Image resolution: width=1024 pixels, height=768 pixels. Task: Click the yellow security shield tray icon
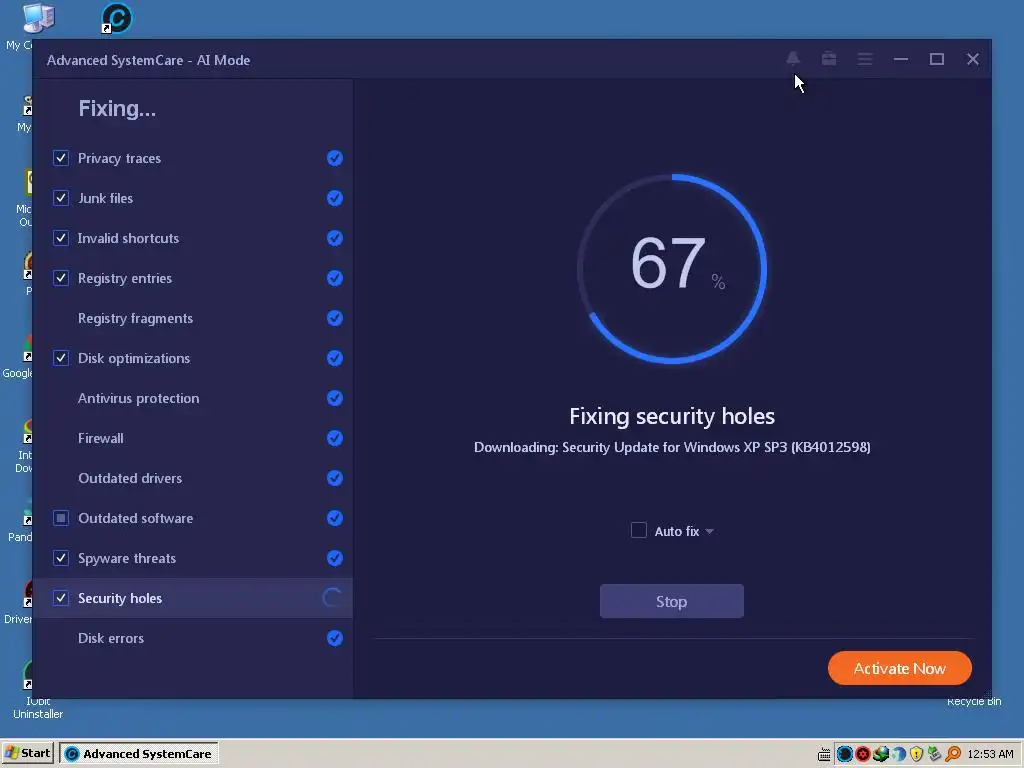[x=916, y=754]
